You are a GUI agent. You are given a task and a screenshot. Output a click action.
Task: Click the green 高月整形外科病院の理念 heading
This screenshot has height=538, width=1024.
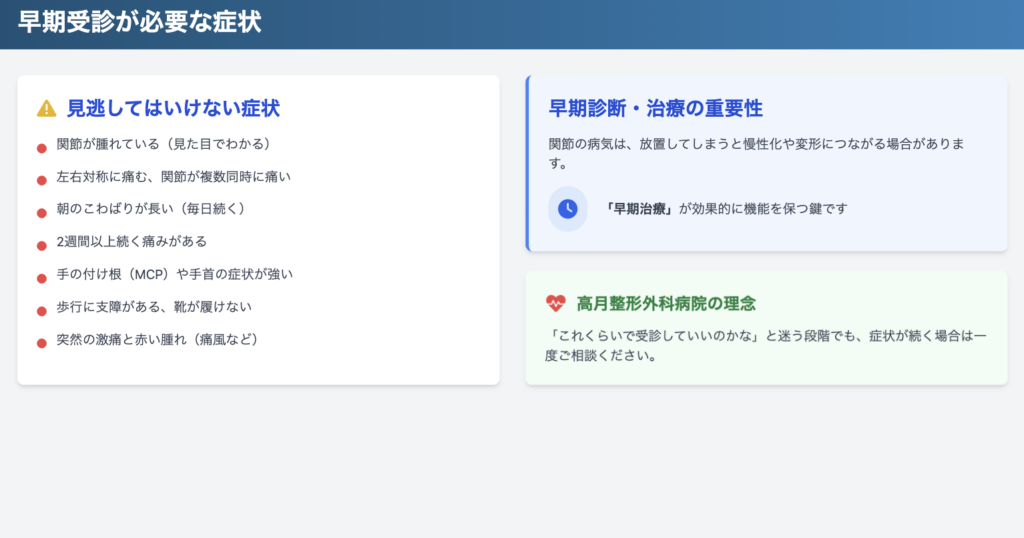[664, 303]
